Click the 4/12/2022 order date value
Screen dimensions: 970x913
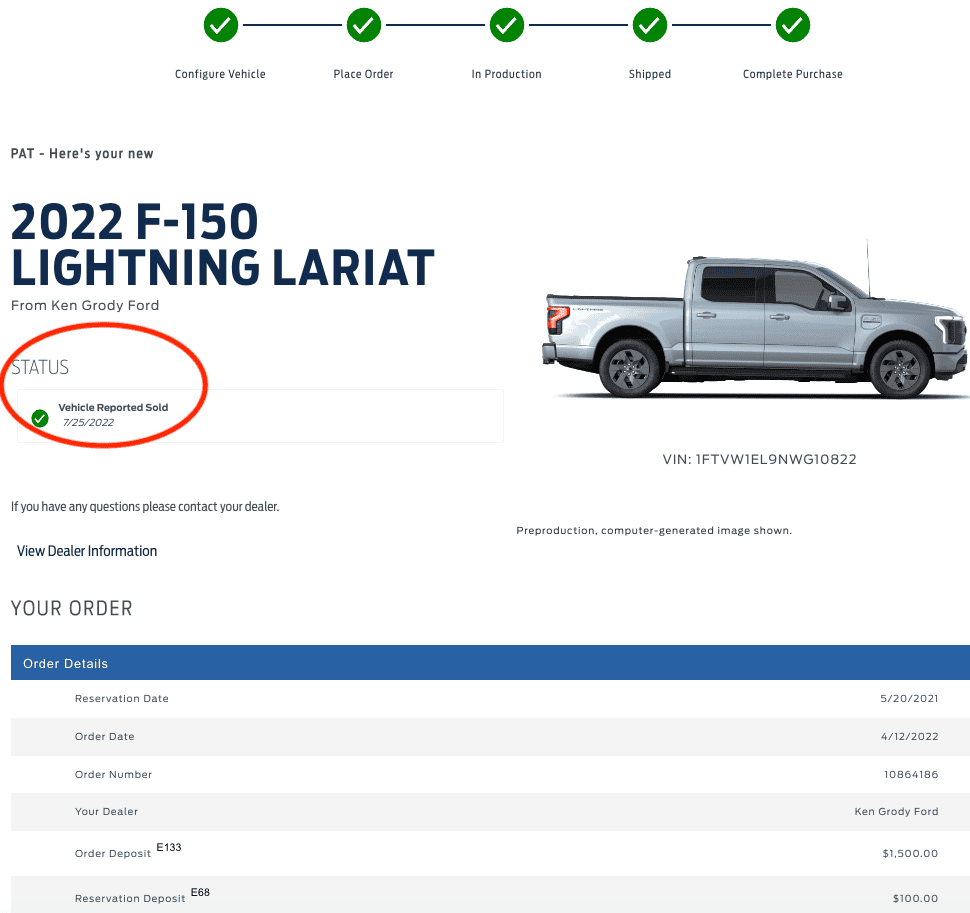[909, 737]
